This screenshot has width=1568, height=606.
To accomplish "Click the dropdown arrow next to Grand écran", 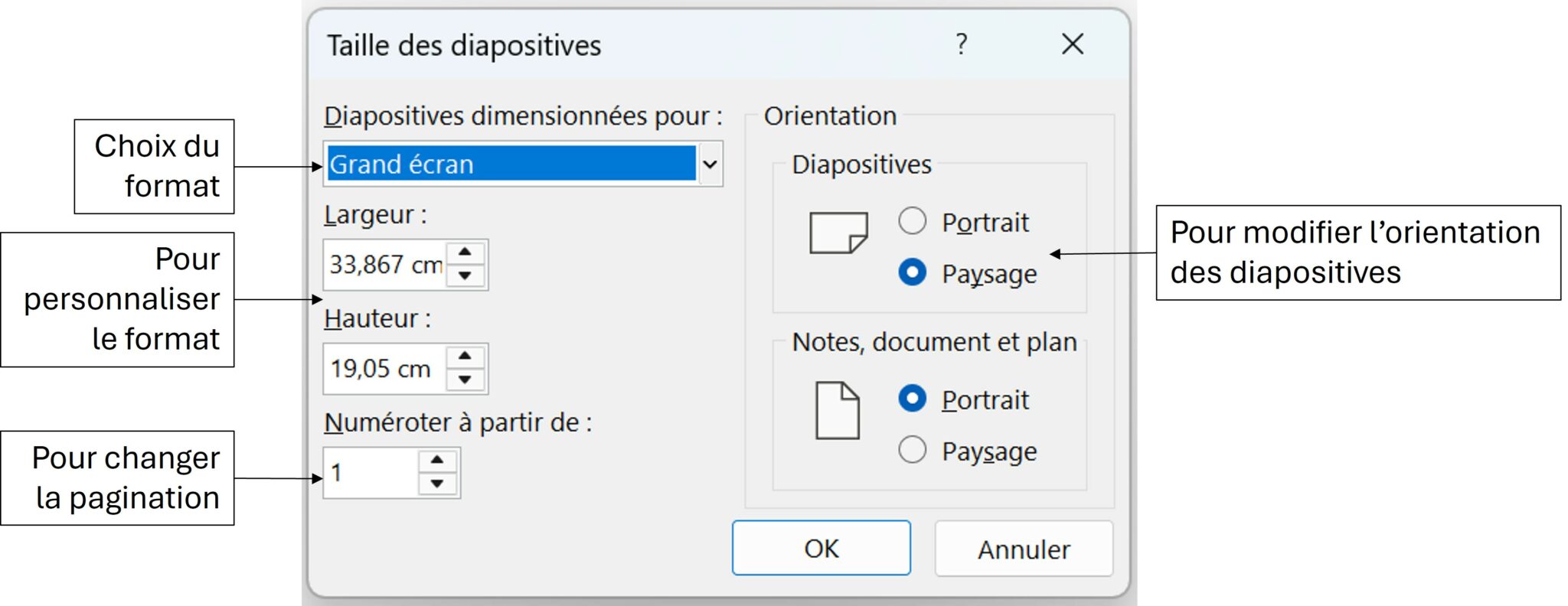I will coord(711,163).
